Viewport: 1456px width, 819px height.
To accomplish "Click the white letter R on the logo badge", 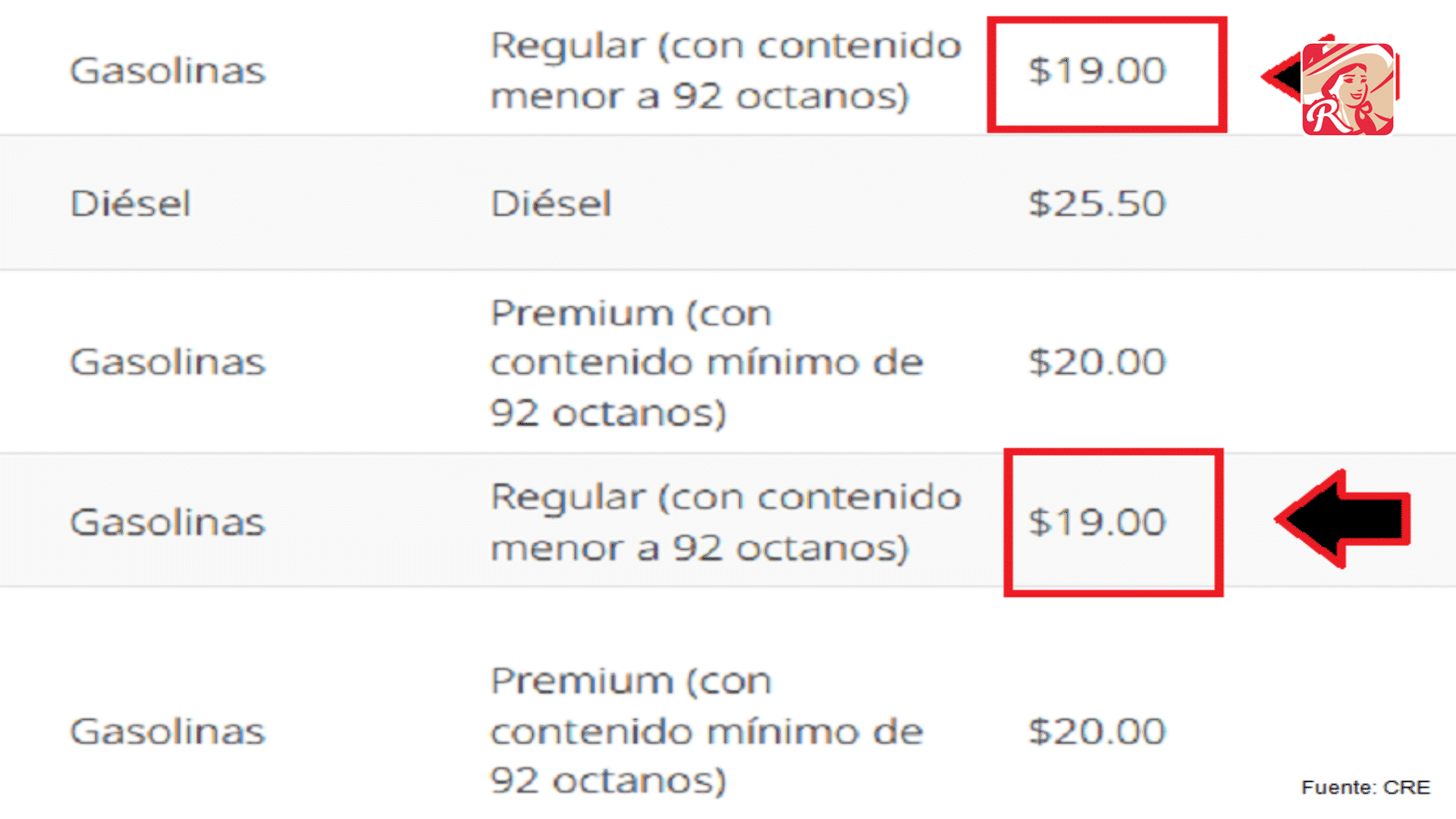I will click(x=1326, y=116).
